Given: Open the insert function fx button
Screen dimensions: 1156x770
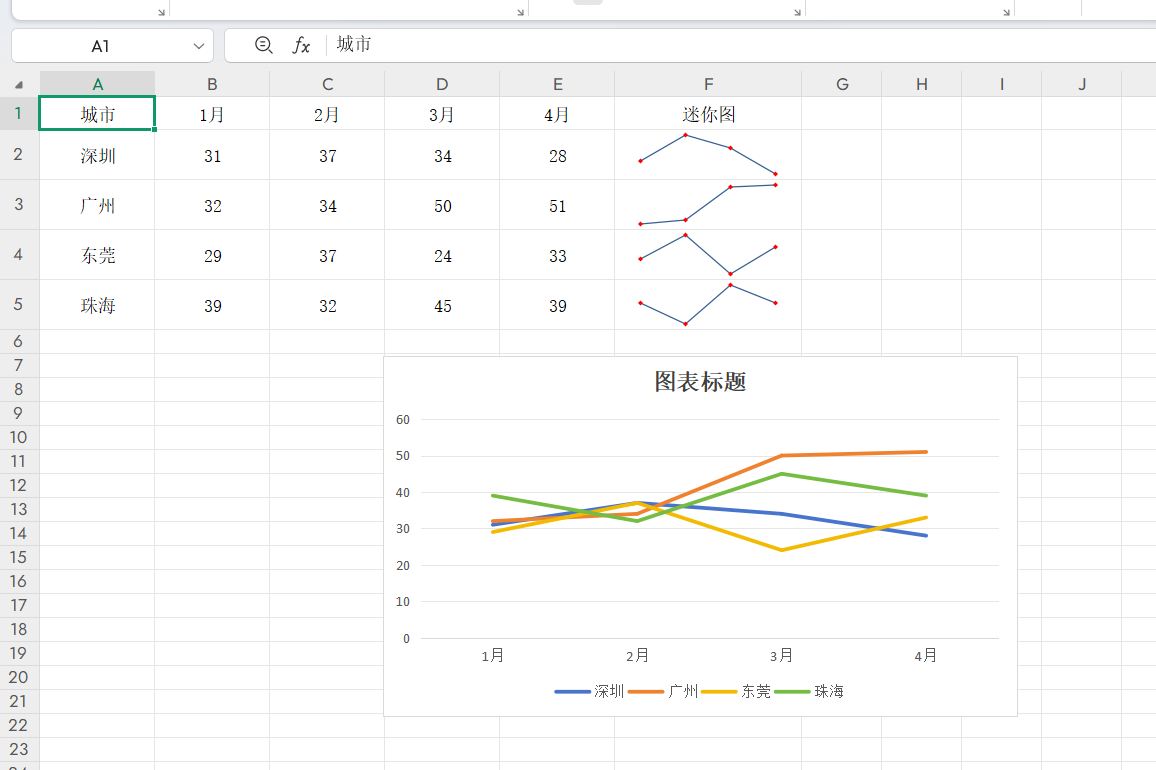Looking at the screenshot, I should (301, 45).
